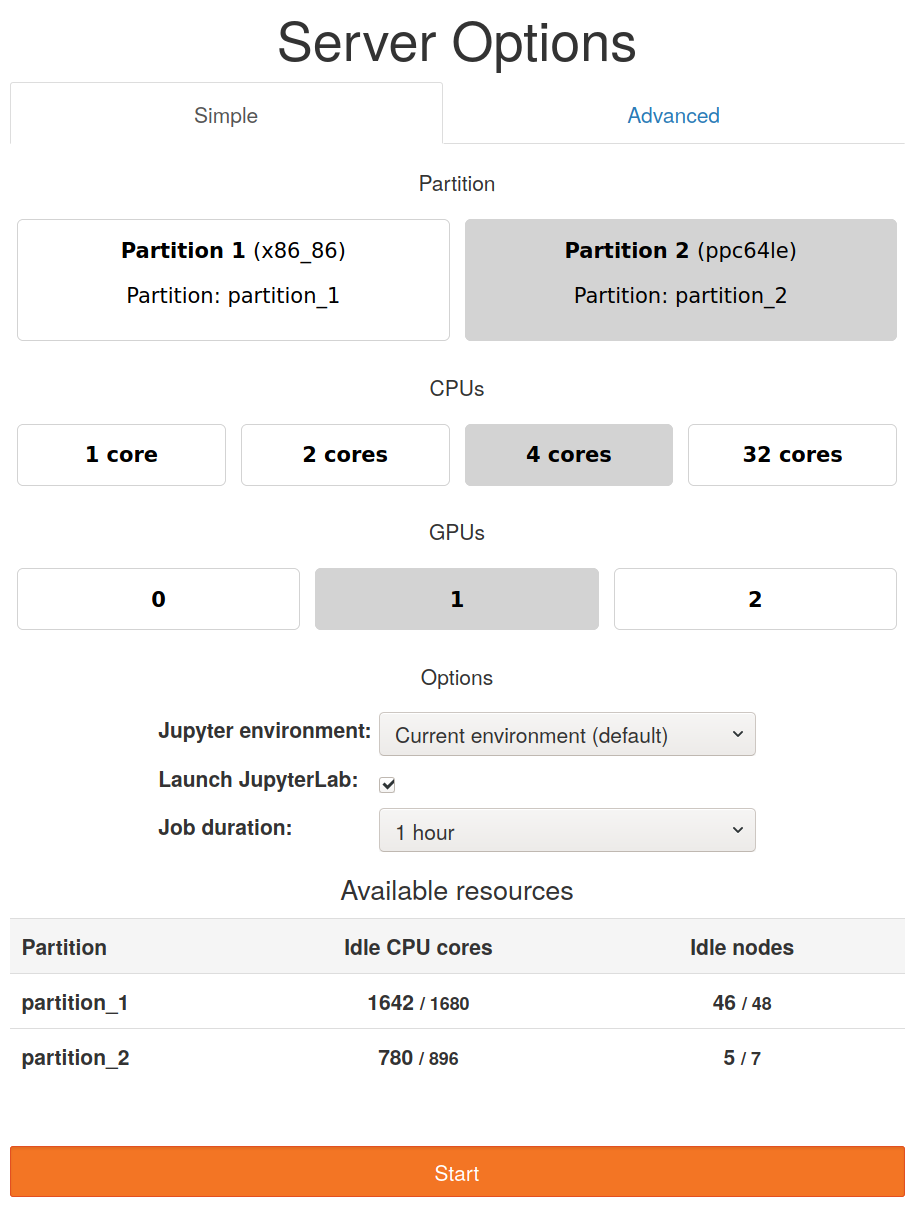Set GPUs to 0
913x1207 pixels.
158,599
